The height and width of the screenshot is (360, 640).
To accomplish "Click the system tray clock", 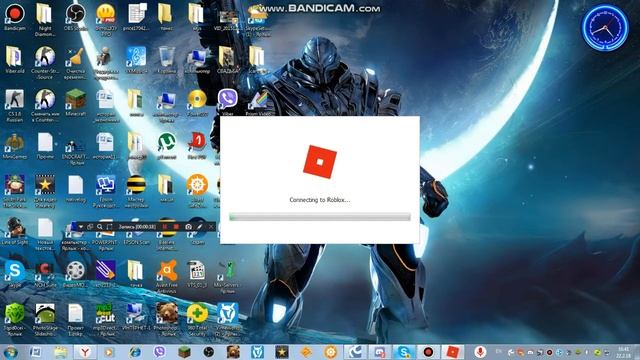I will click(624, 352).
